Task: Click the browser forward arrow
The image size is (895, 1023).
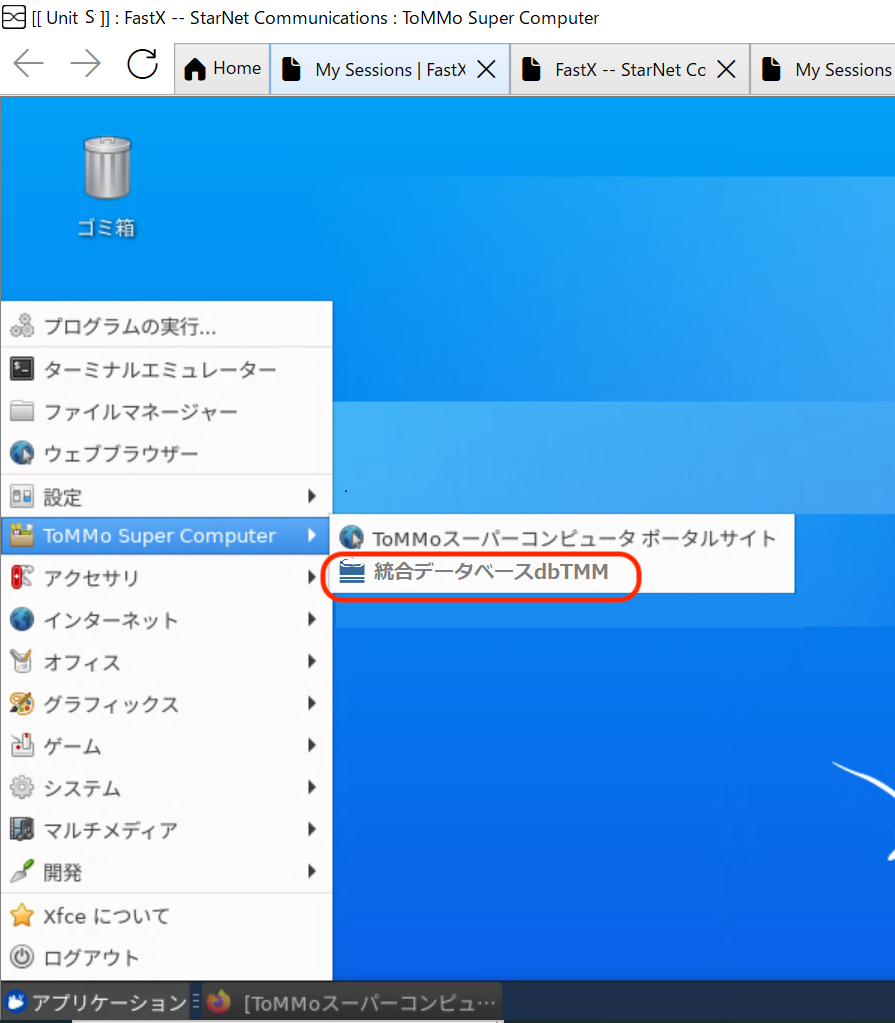Action: 85,64
